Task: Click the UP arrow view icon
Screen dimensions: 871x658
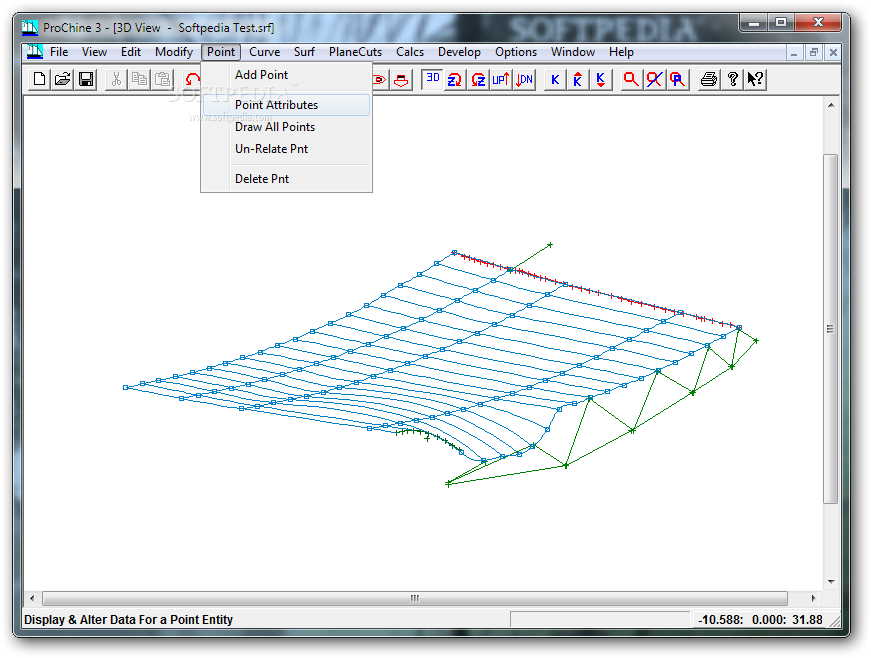Action: coord(500,79)
